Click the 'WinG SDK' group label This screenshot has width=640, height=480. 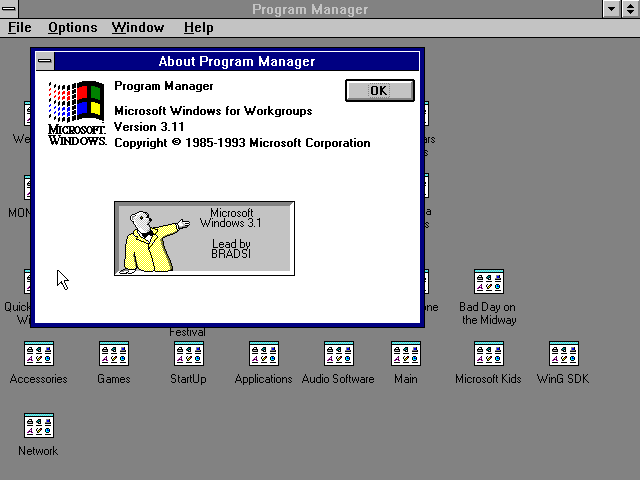click(x=563, y=379)
